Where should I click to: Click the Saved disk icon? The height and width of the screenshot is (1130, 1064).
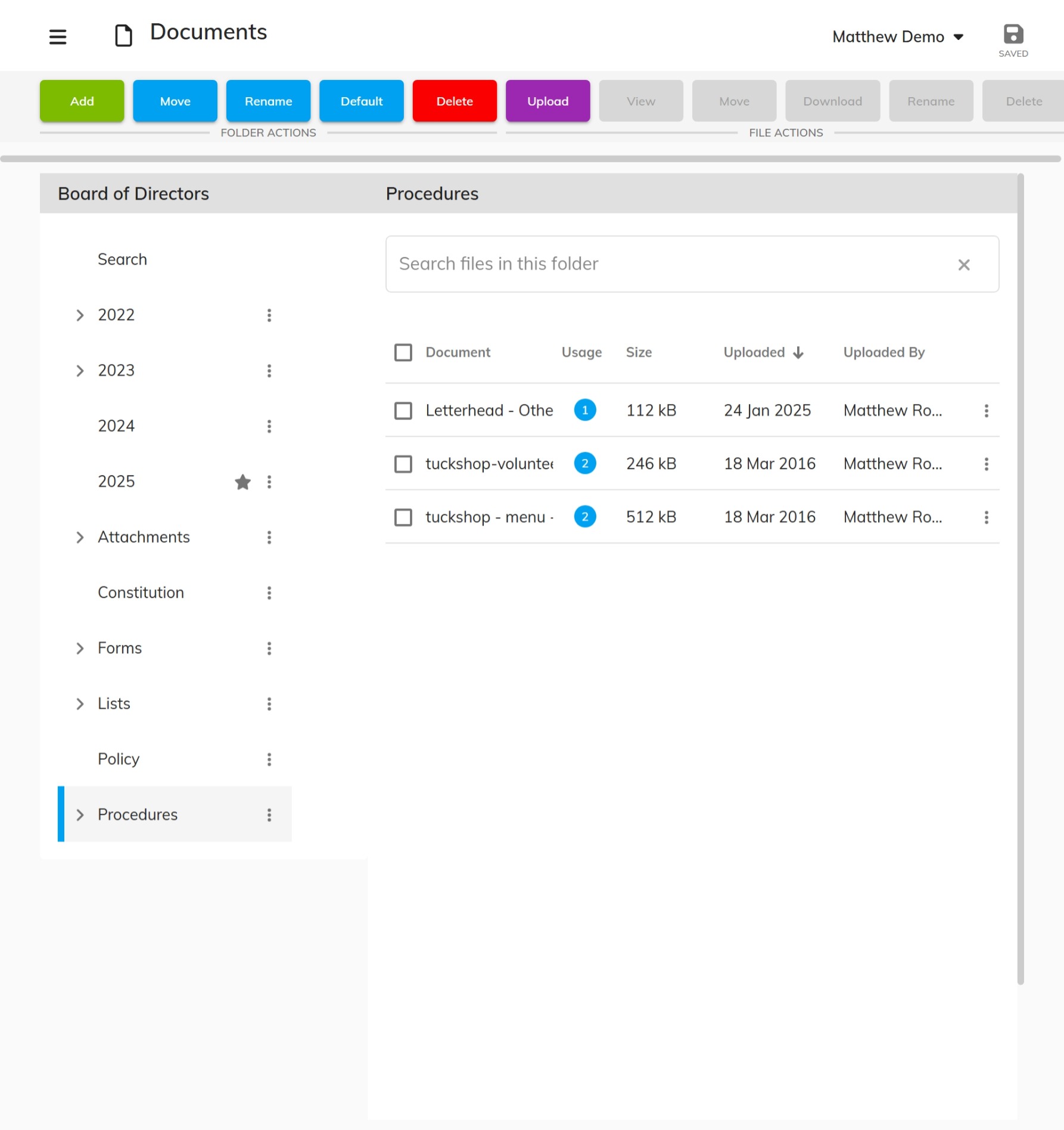(1013, 35)
